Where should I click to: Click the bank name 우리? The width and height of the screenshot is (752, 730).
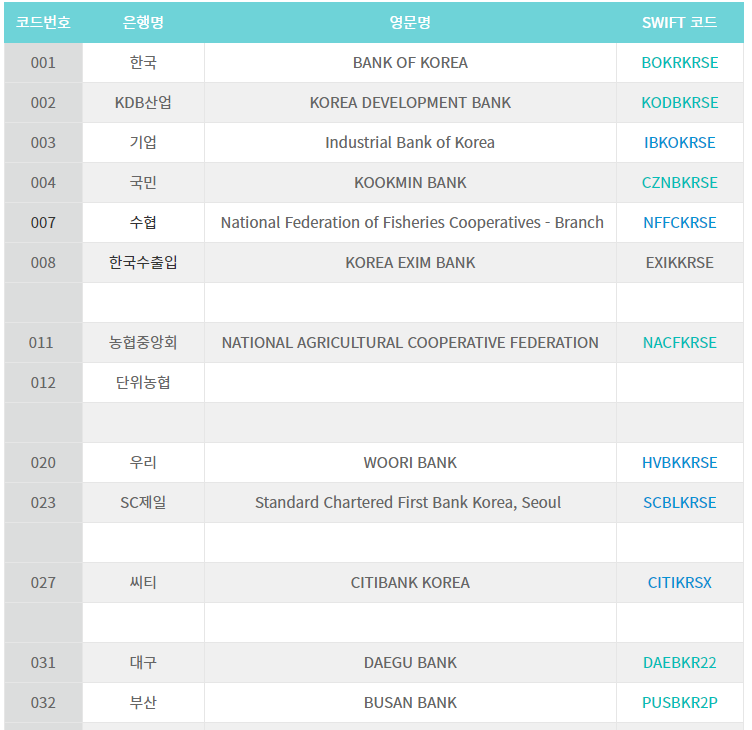point(143,462)
